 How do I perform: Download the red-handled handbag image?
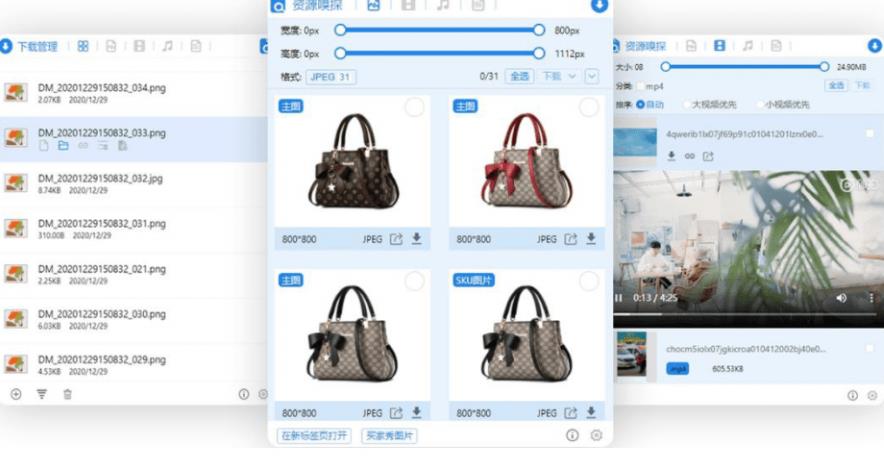(591, 238)
